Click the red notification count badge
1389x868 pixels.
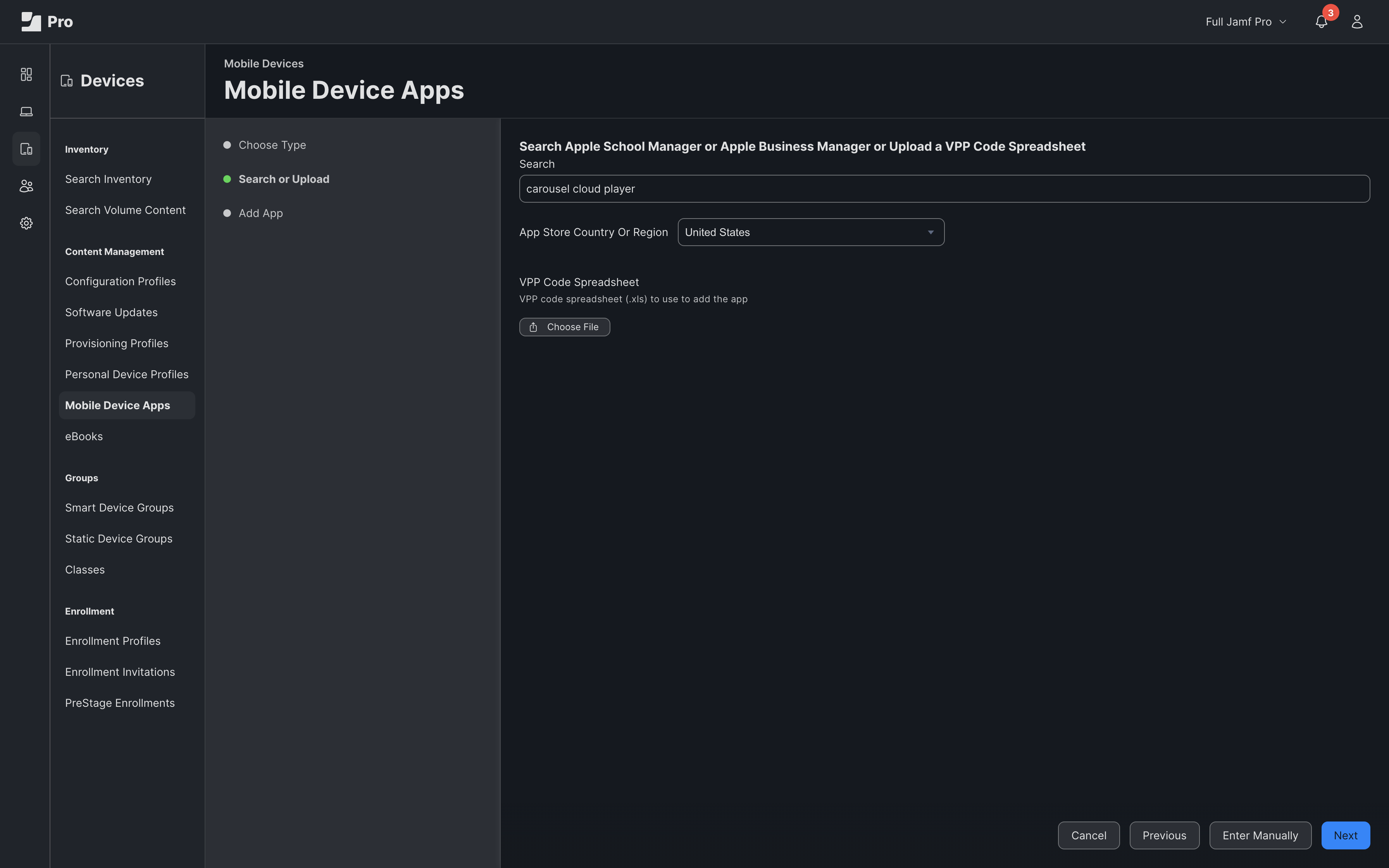point(1330,13)
